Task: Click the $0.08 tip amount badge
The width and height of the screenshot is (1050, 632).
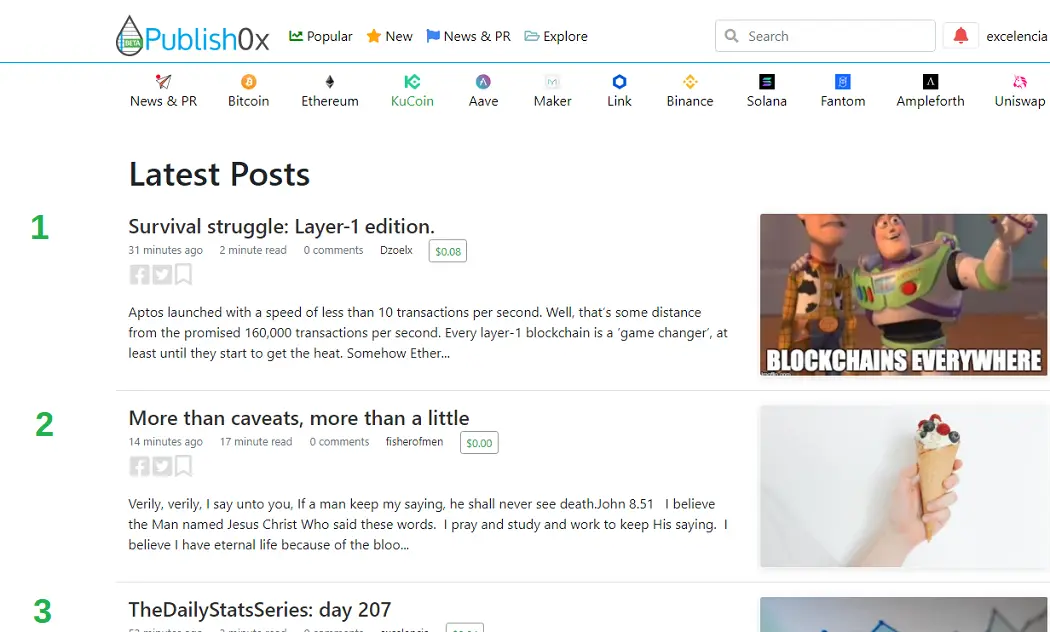Action: pyautogui.click(x=448, y=251)
